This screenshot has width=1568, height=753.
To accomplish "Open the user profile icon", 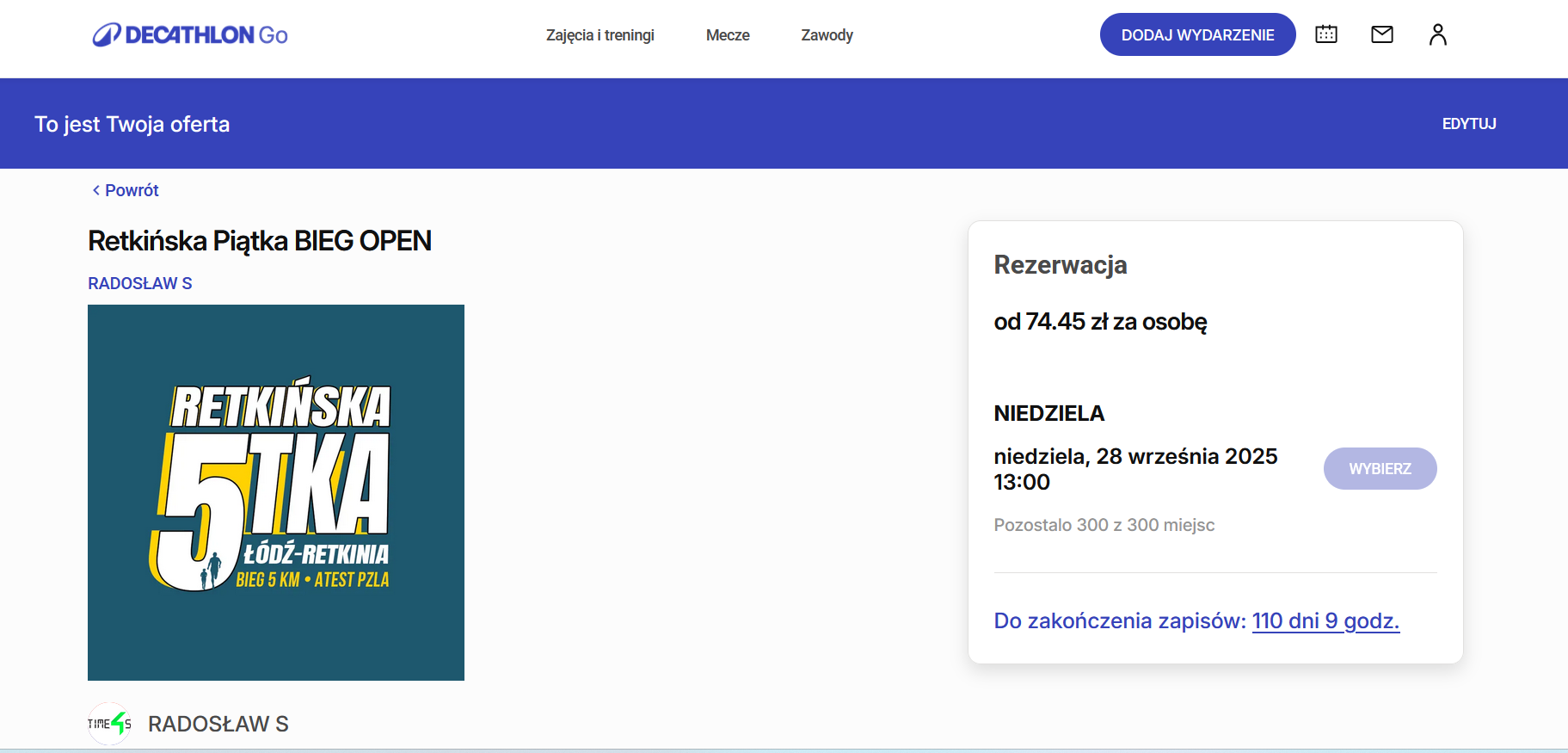I will pos(1438,34).
